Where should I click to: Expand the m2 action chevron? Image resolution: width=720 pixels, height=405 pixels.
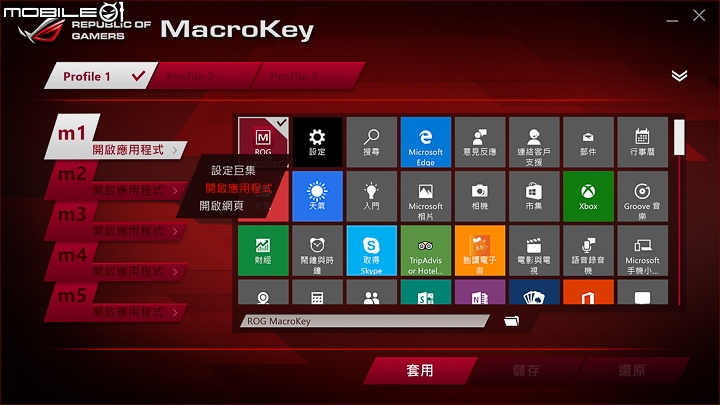point(175,191)
